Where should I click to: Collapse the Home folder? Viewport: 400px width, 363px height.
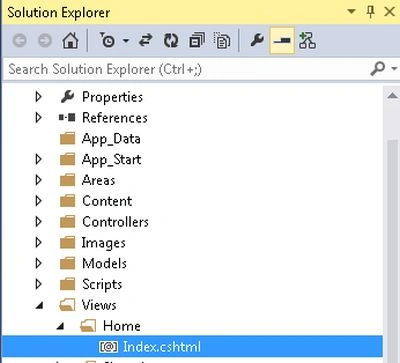coord(60,326)
